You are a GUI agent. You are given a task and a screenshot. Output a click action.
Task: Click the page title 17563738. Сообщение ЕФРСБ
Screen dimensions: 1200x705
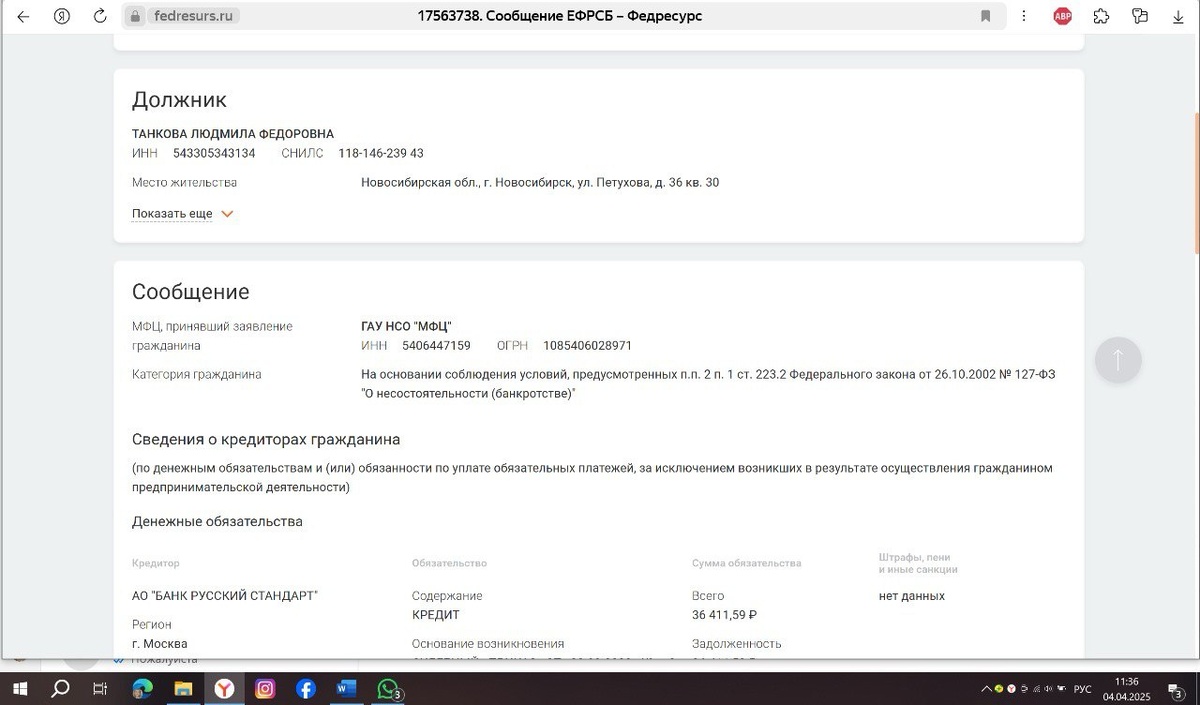coord(560,16)
